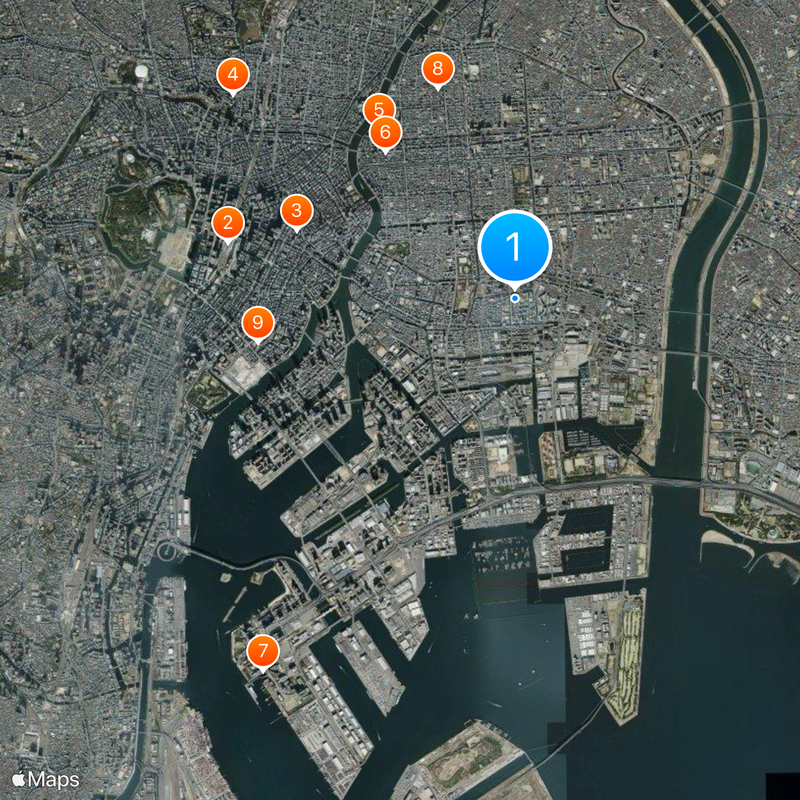Open orange pin number 3

click(296, 210)
